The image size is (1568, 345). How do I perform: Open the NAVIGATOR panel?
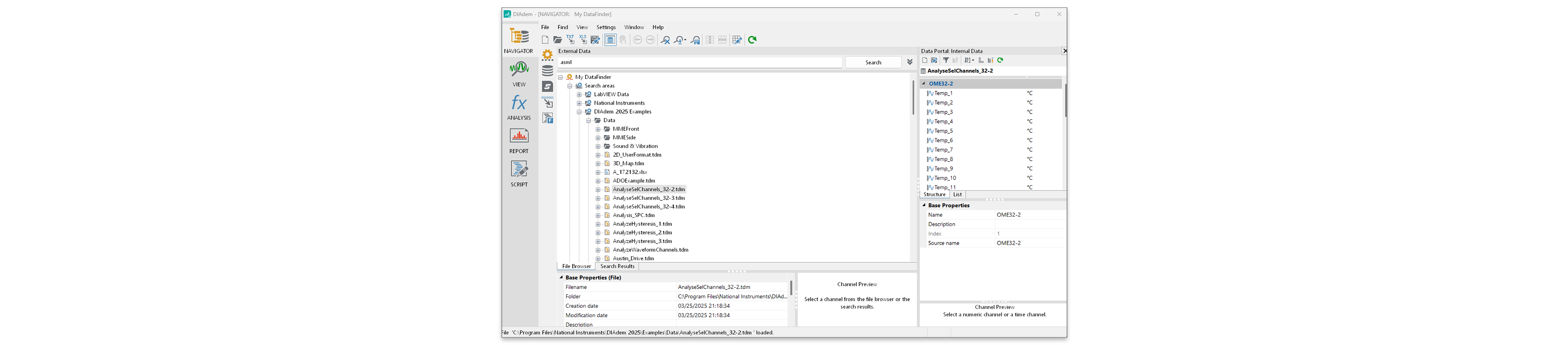point(519,41)
